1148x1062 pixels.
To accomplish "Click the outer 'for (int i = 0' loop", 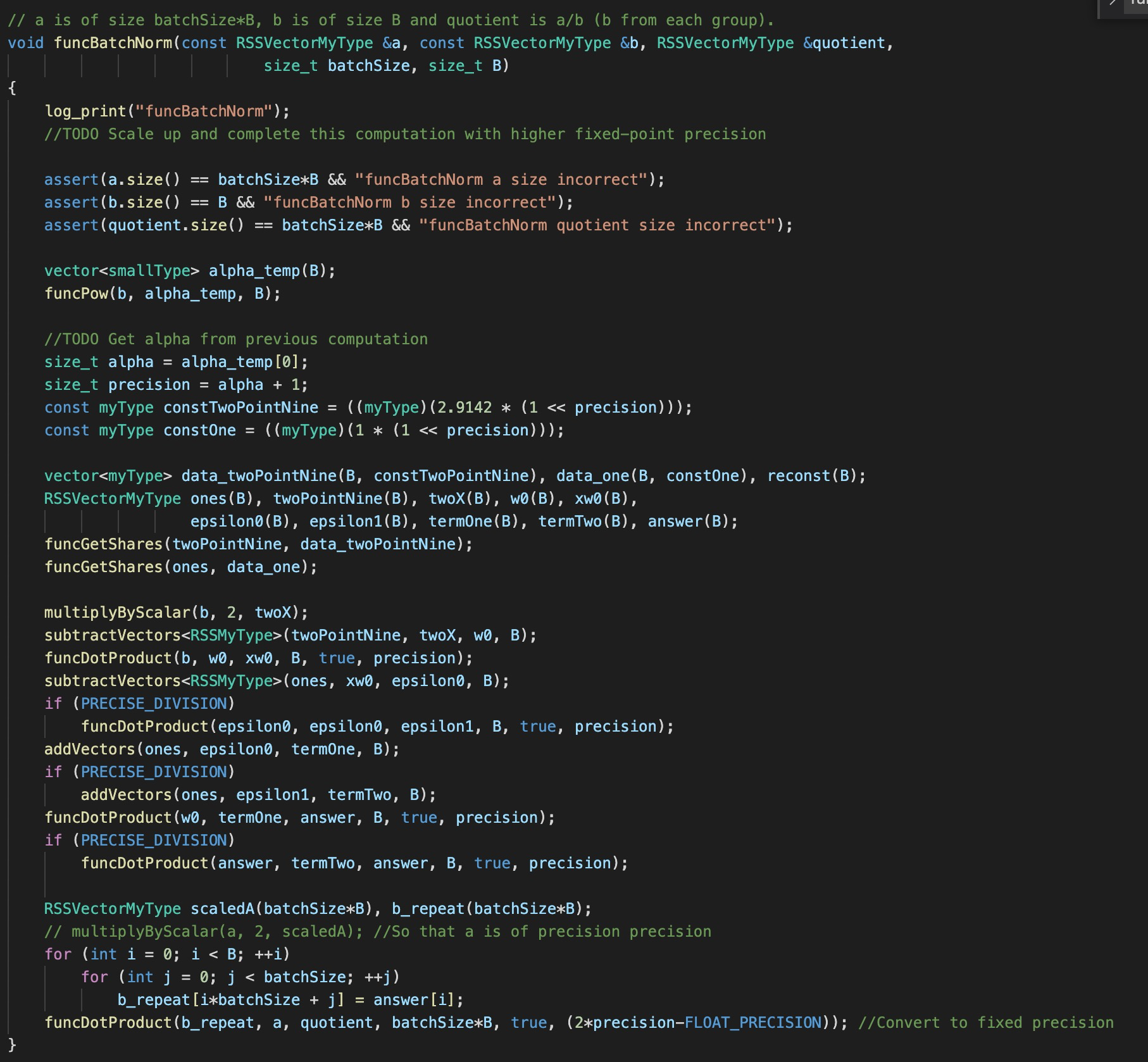I will tap(167, 954).
